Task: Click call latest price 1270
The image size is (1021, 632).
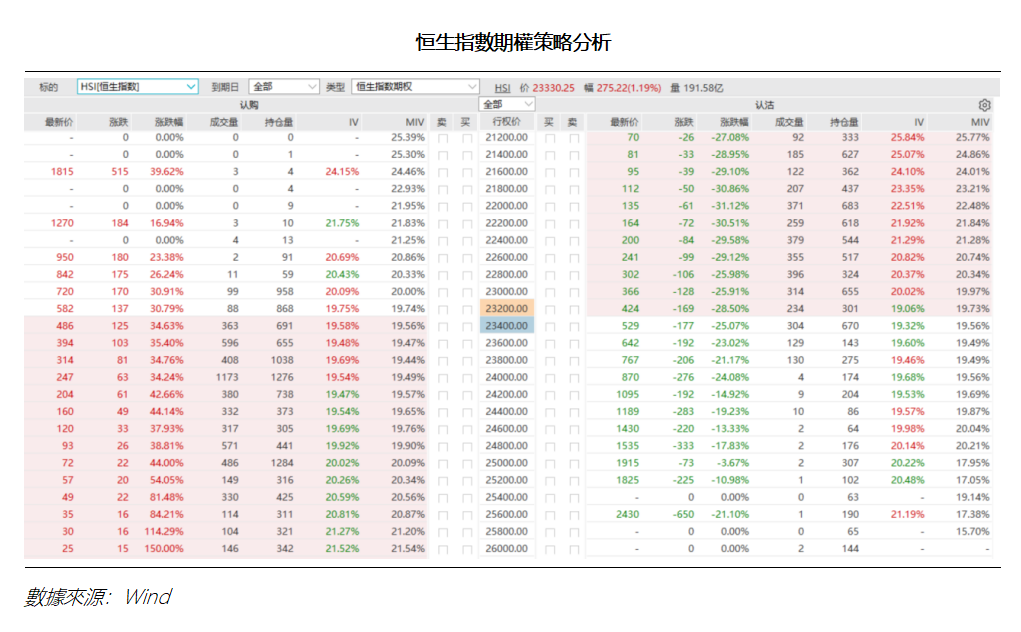Action: click(62, 223)
